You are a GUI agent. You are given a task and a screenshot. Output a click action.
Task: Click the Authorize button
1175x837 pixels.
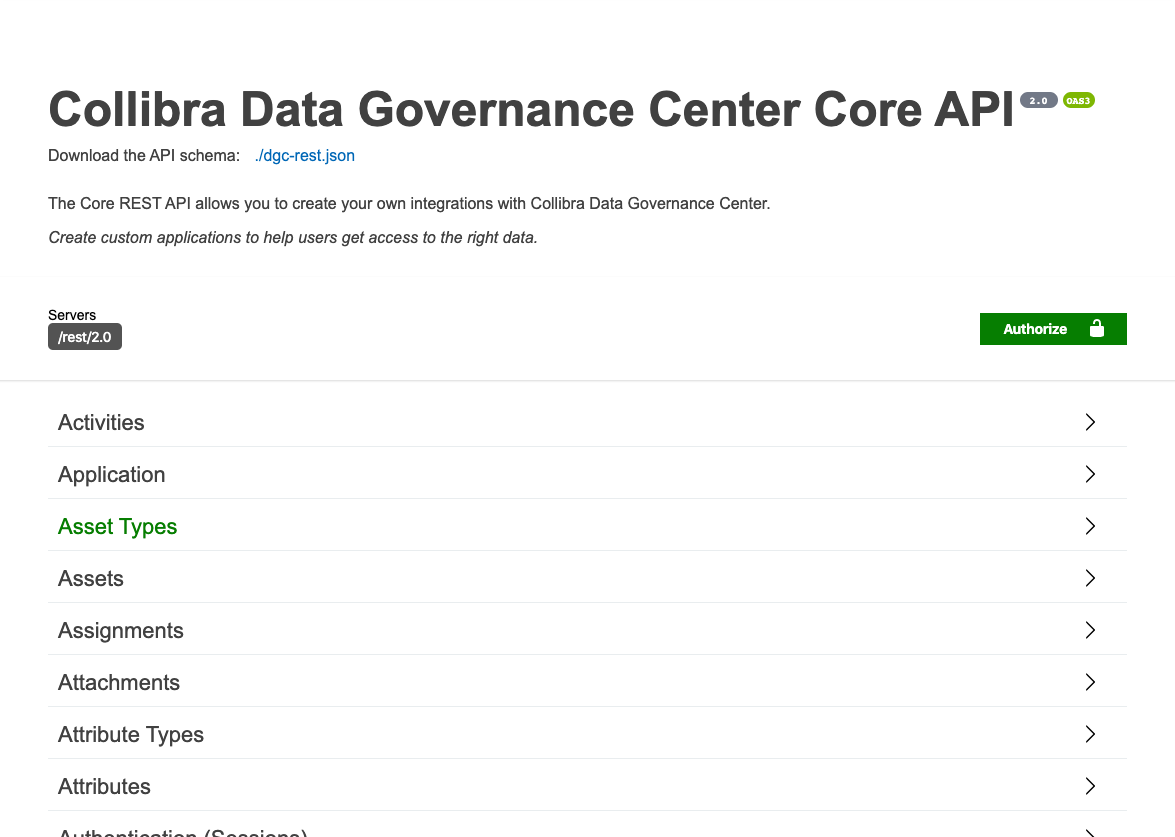[1053, 329]
